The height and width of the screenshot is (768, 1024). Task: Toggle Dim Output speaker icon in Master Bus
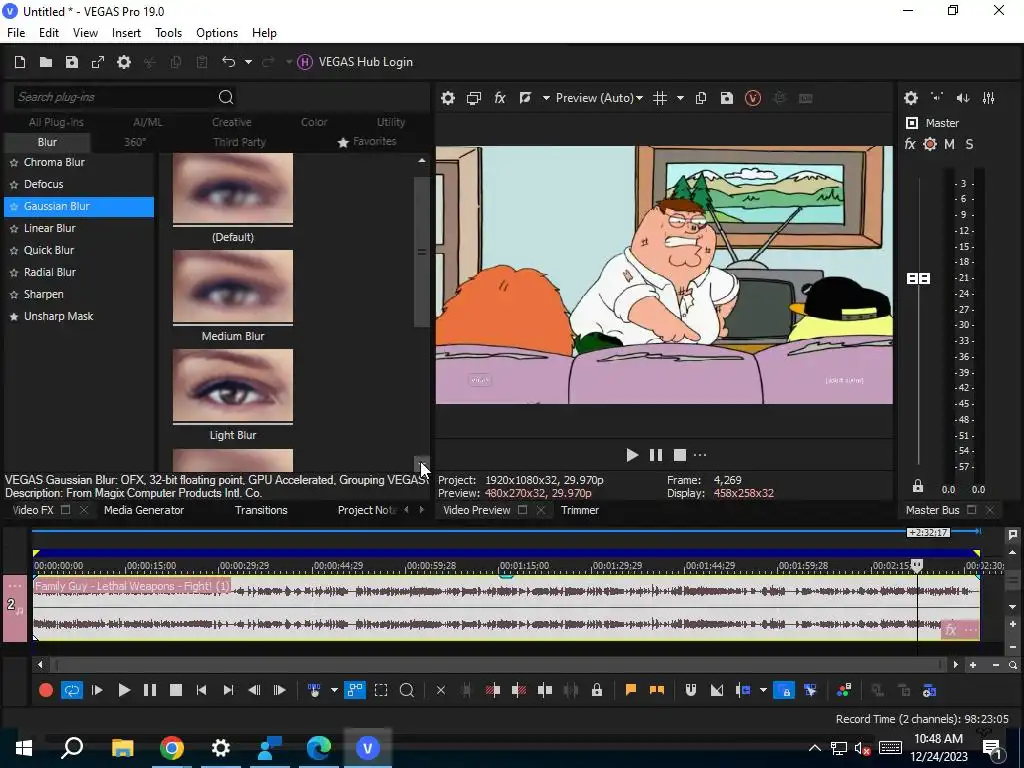tap(963, 98)
